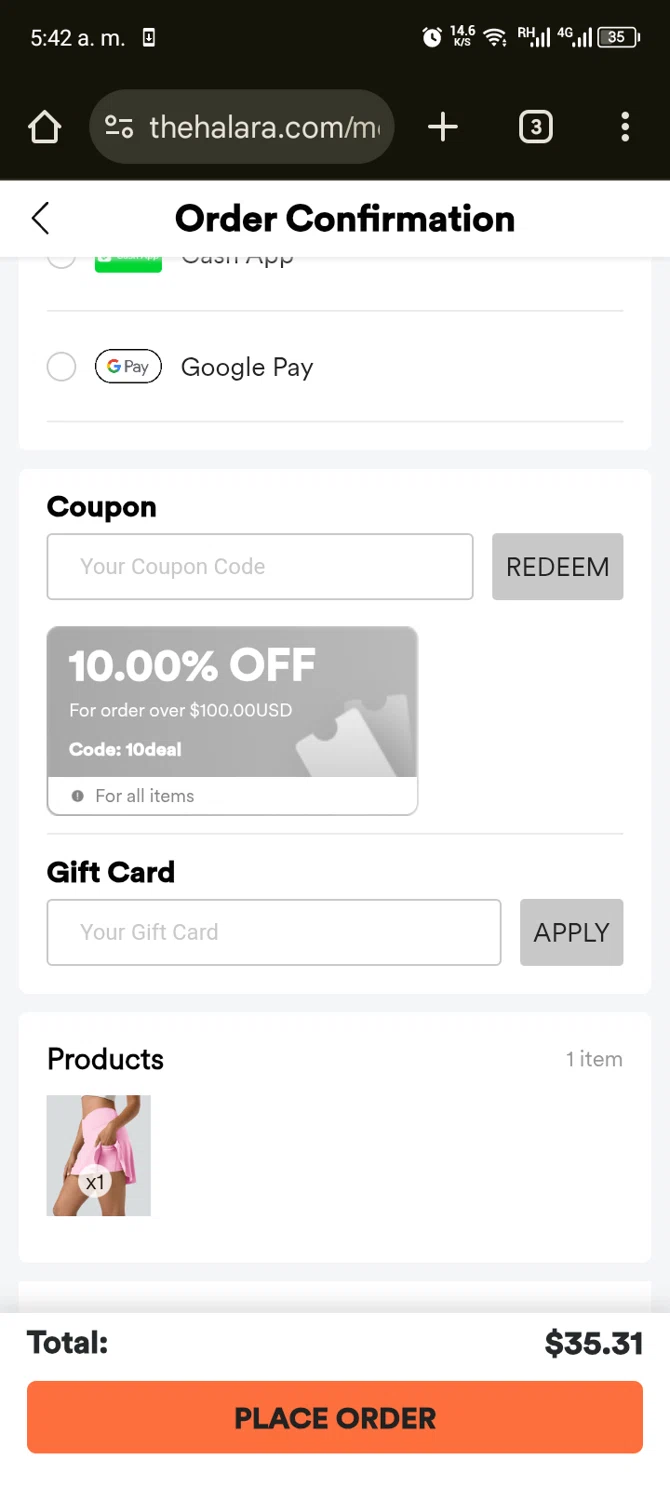
Task: Select the Cash App radio button
Action: (x=62, y=261)
